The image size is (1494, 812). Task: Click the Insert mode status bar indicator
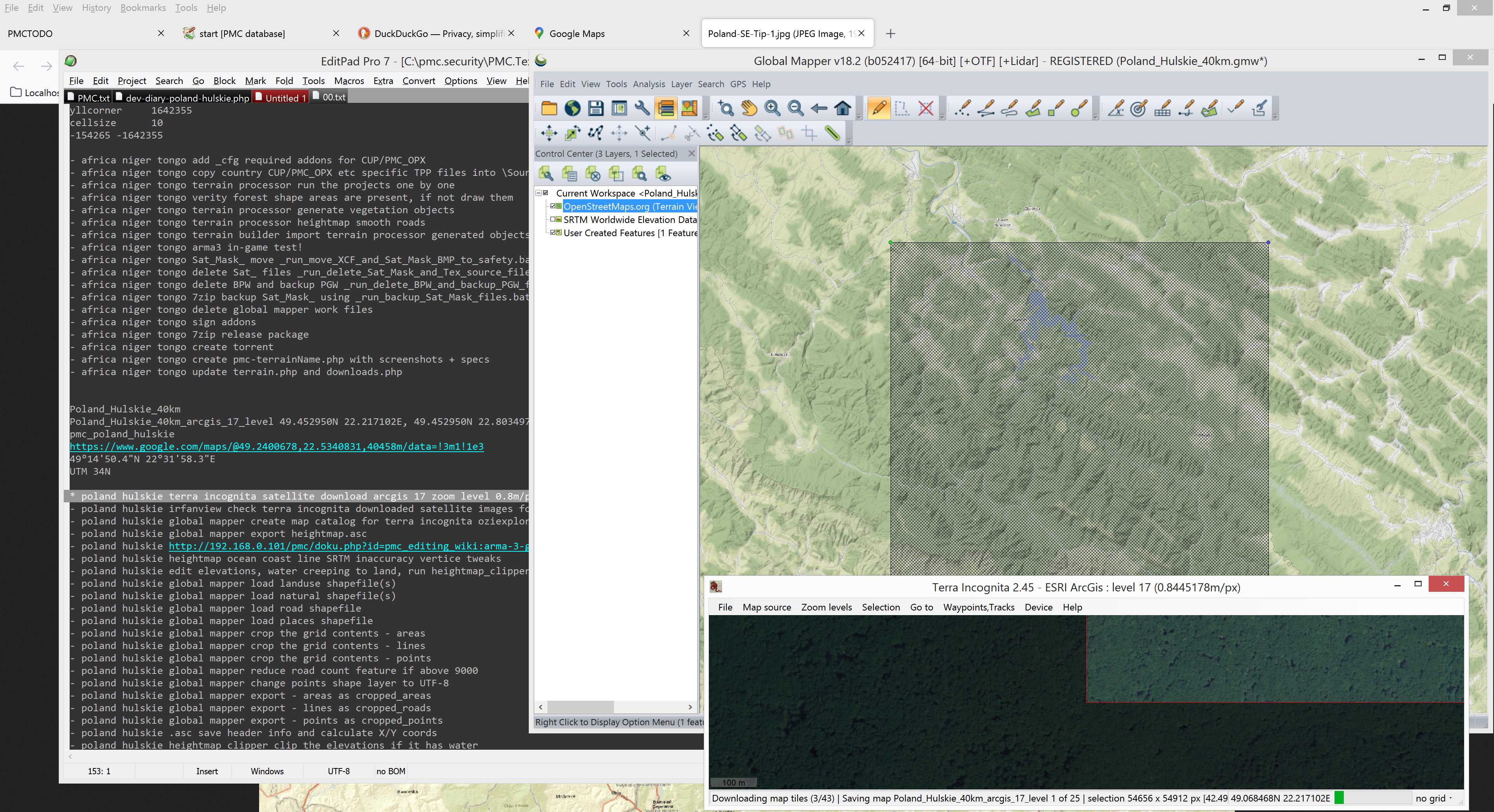coord(207,771)
